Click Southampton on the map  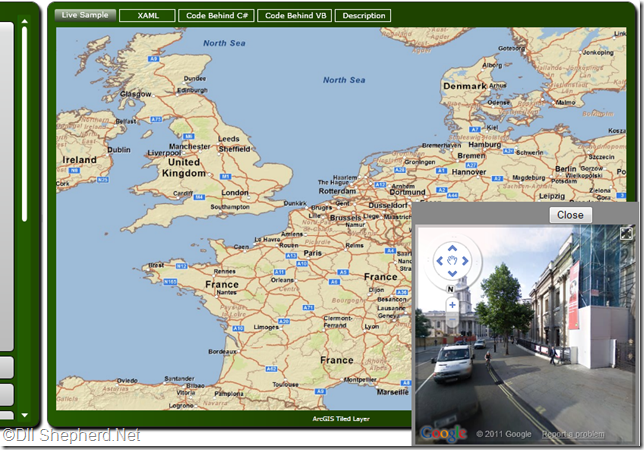pyautogui.click(x=230, y=207)
